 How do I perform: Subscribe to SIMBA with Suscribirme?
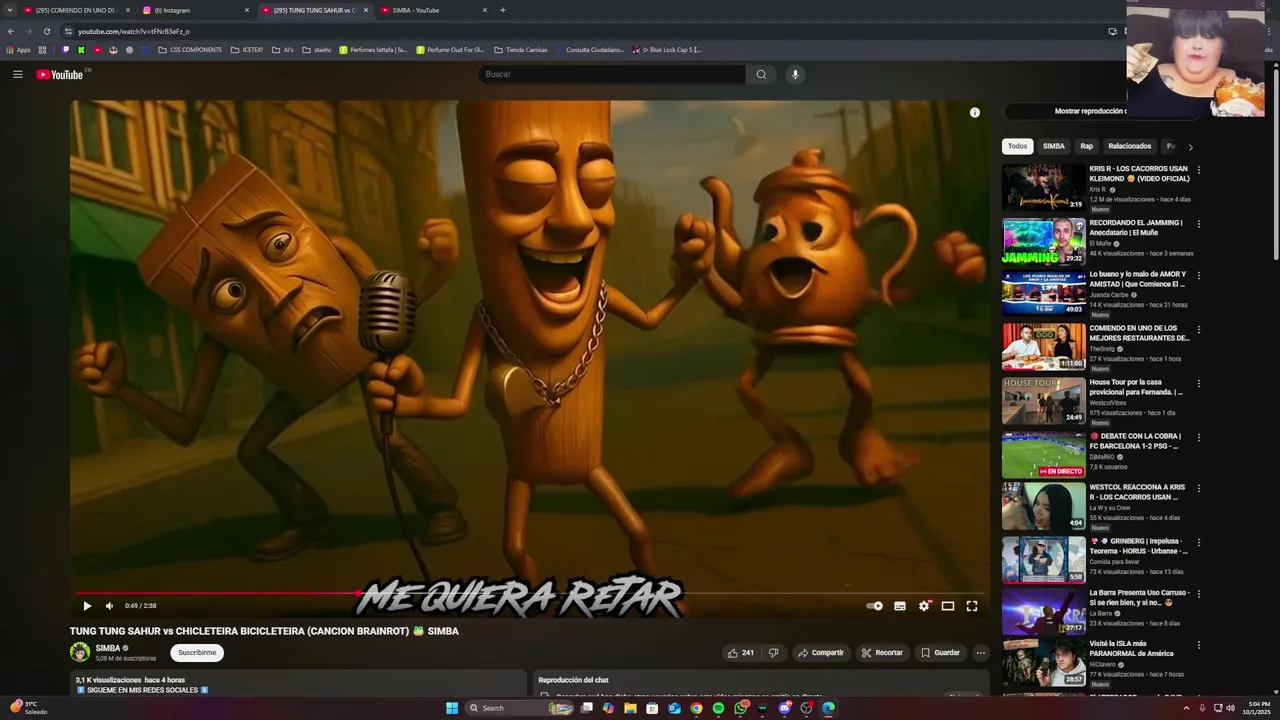(197, 653)
